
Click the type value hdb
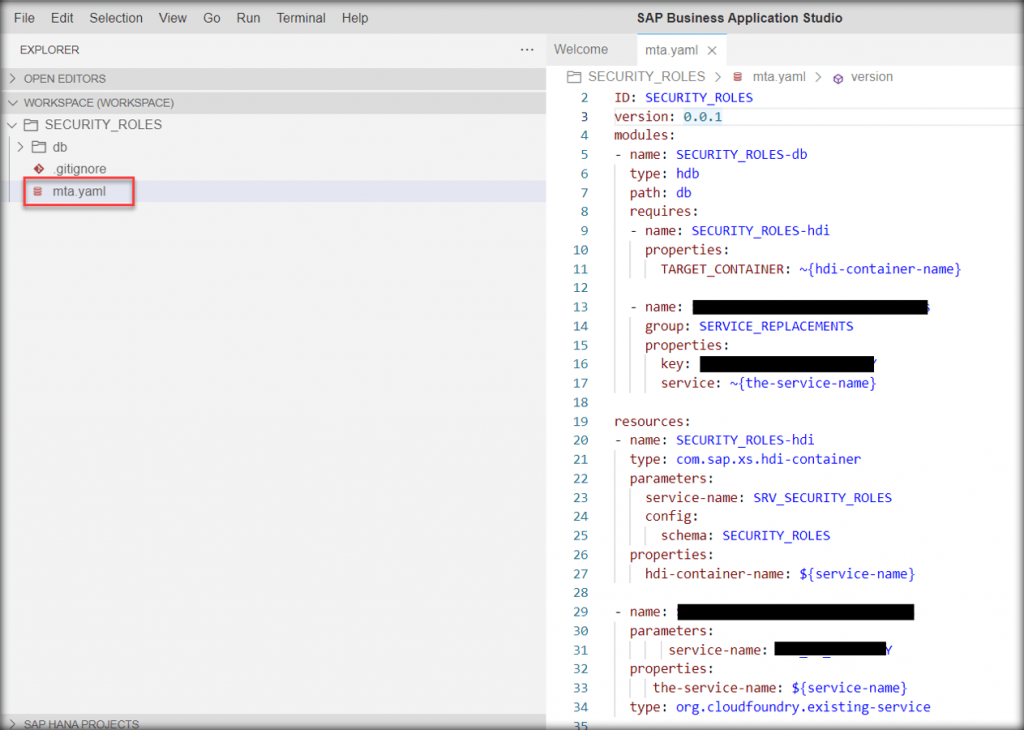(688, 174)
